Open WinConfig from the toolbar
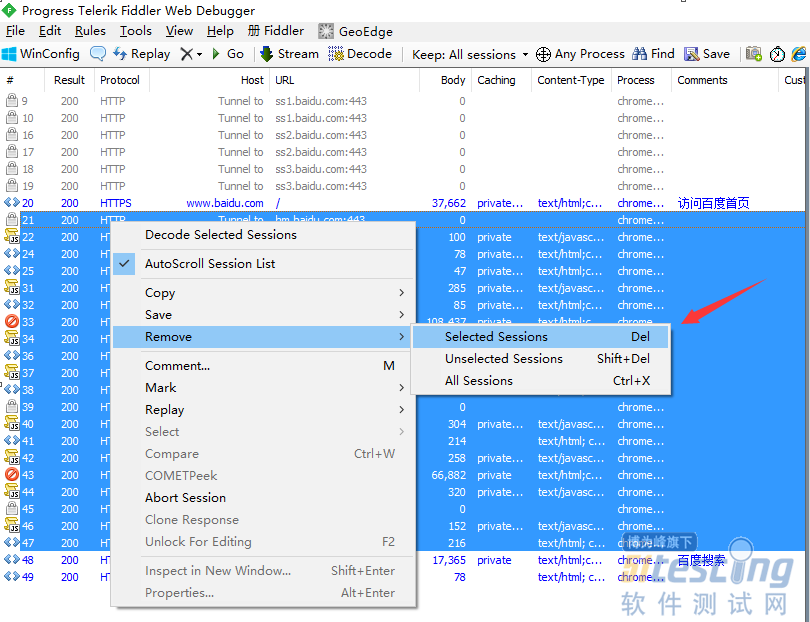 [41, 54]
